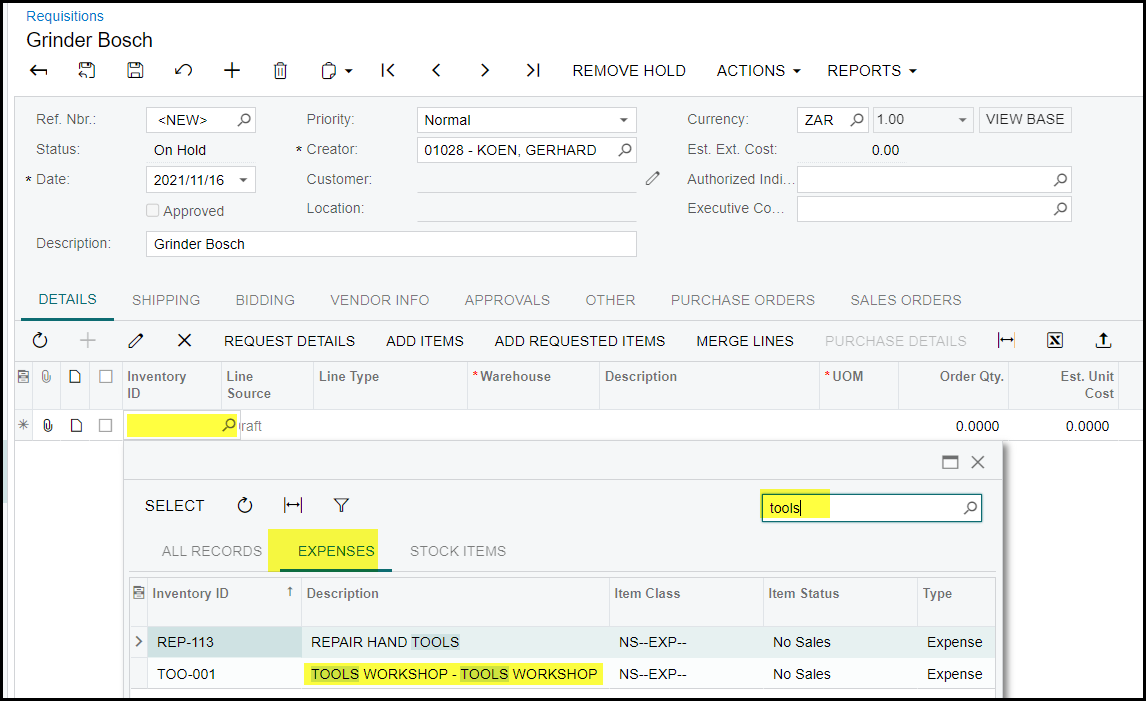The width and height of the screenshot is (1146, 701).
Task: Export grid to Excel icon
Action: [1055, 341]
